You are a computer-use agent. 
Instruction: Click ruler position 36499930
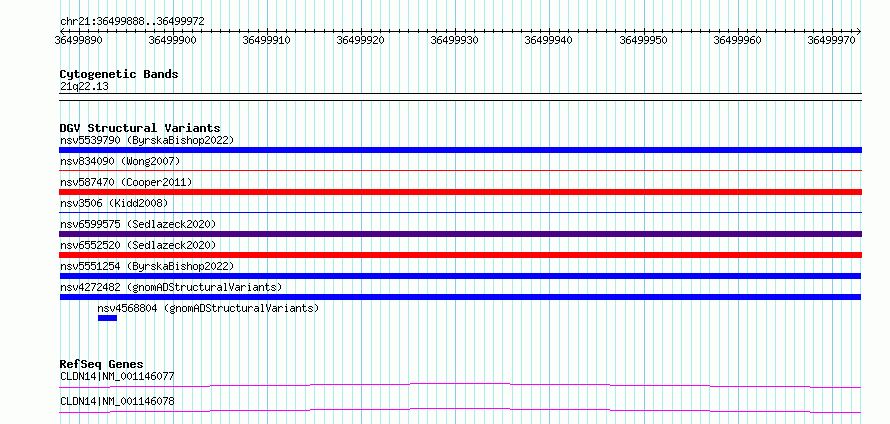pyautogui.click(x=455, y=40)
